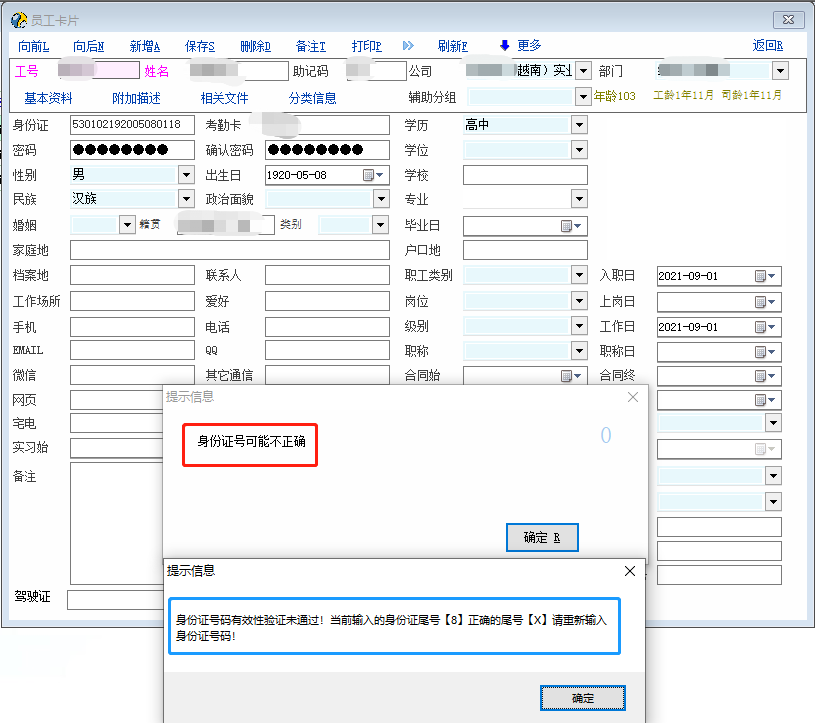Expand the 性别 dropdown
Screen dimensions: 815x723
coord(185,174)
